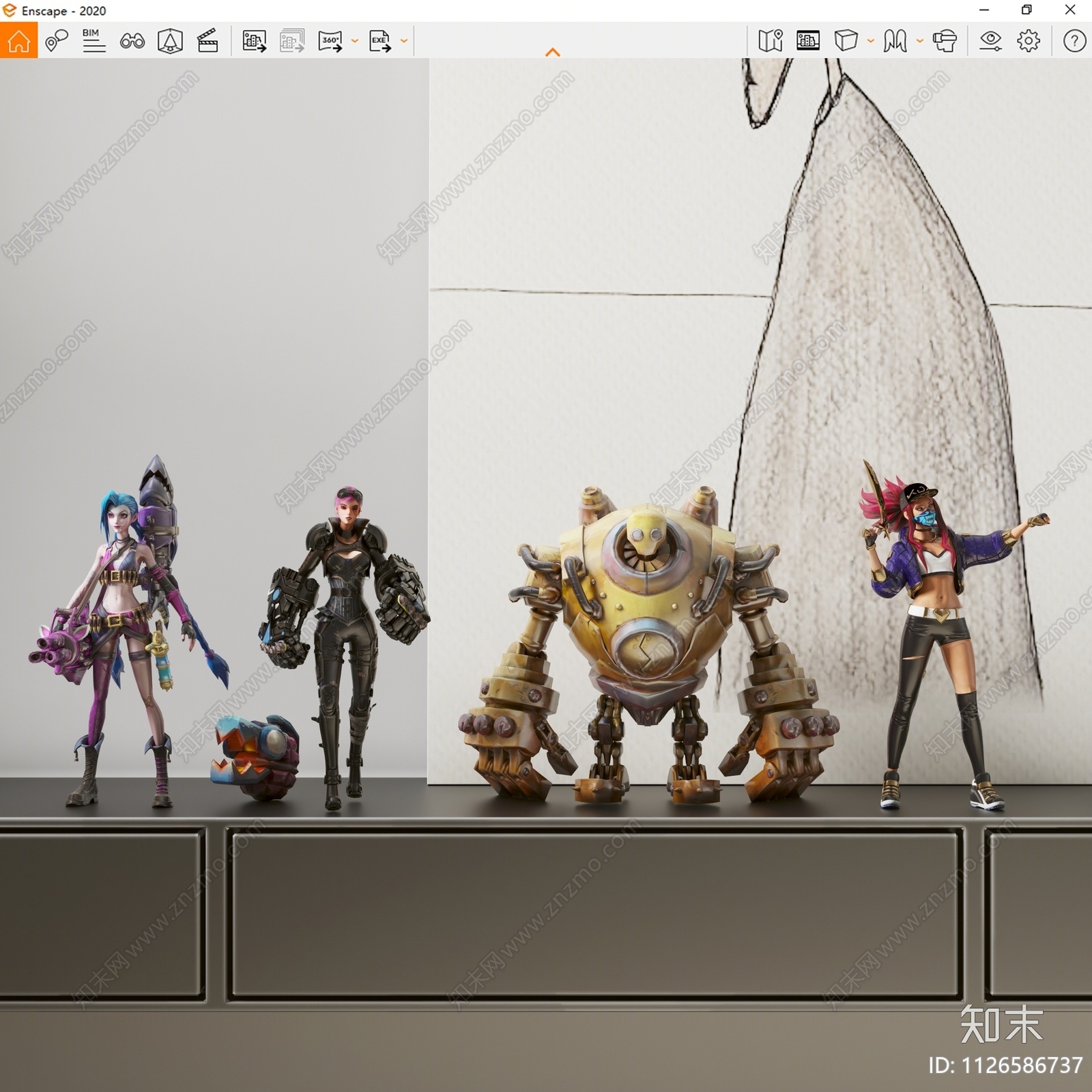The height and width of the screenshot is (1092, 1092).
Task: Expand the cube render mode dropdown
Action: [x=870, y=41]
